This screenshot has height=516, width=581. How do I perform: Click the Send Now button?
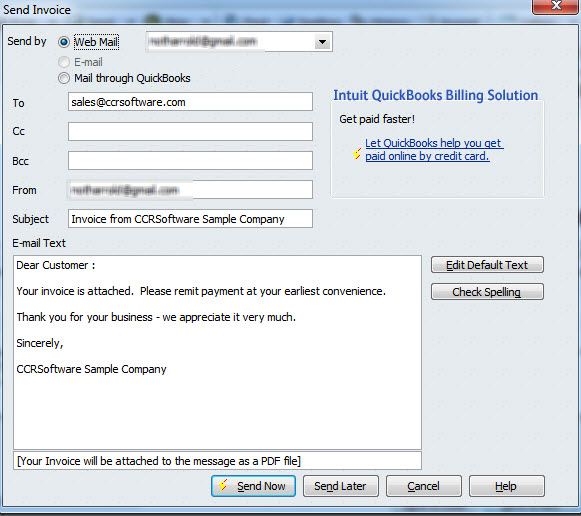pos(253,486)
